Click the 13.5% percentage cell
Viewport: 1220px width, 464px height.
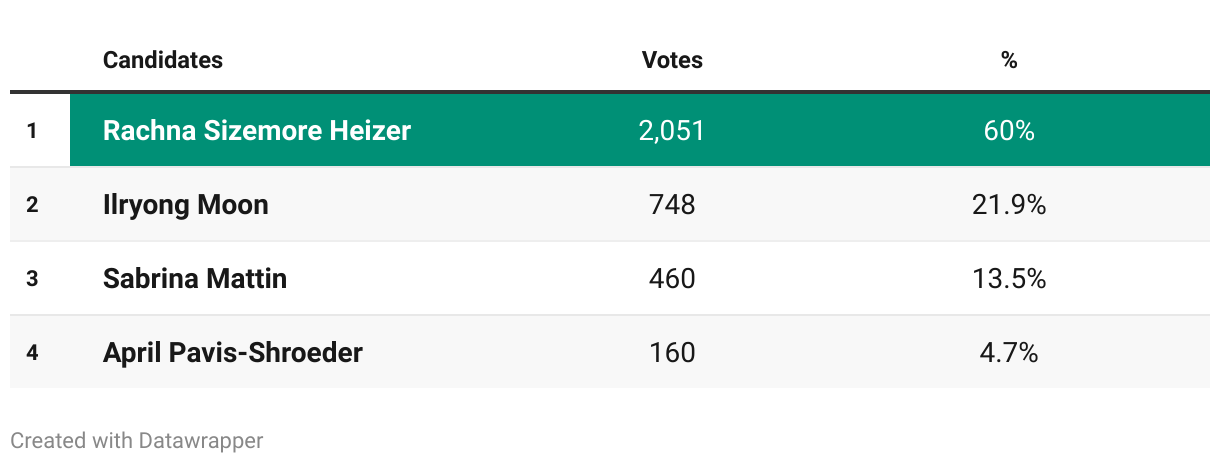[1009, 278]
